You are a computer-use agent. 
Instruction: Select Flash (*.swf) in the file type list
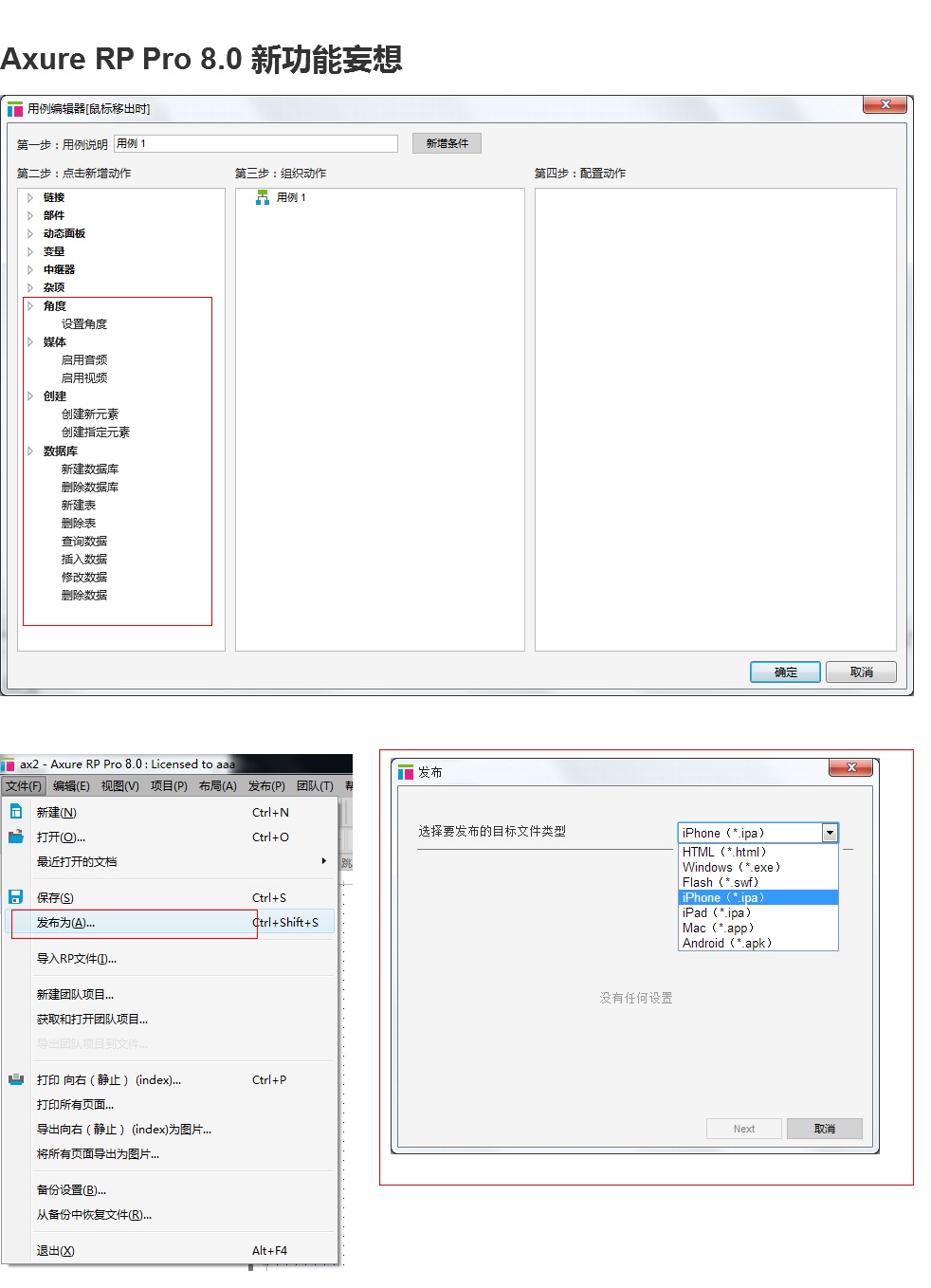[x=758, y=882]
